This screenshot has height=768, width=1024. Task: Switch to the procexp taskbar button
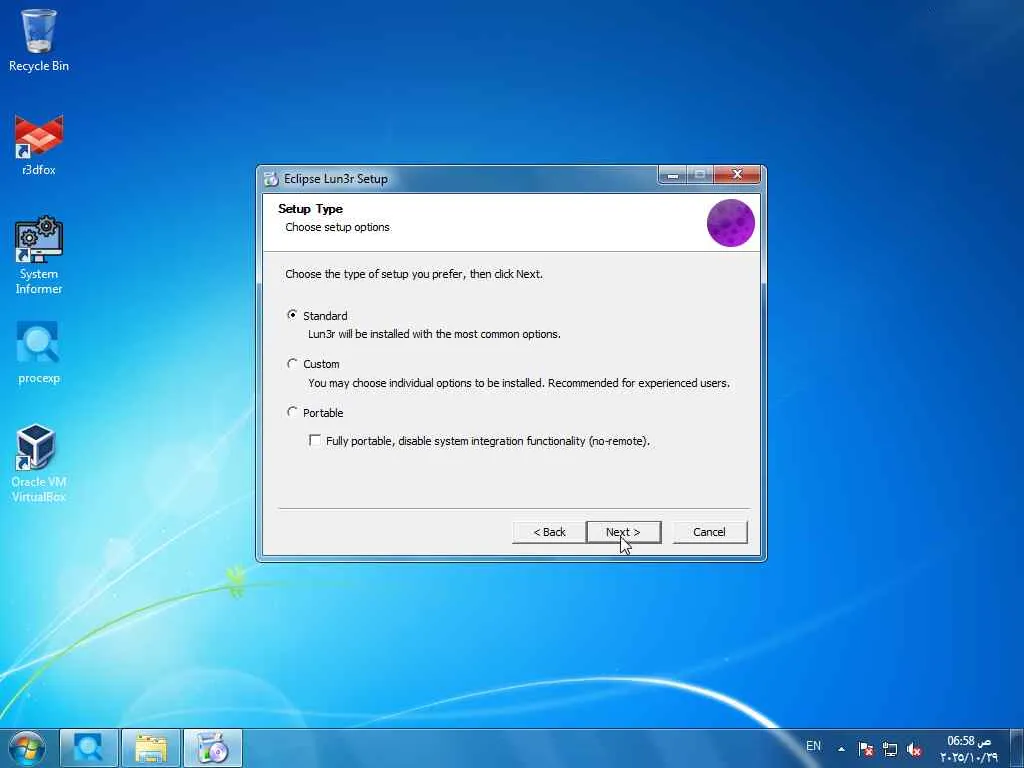88,748
